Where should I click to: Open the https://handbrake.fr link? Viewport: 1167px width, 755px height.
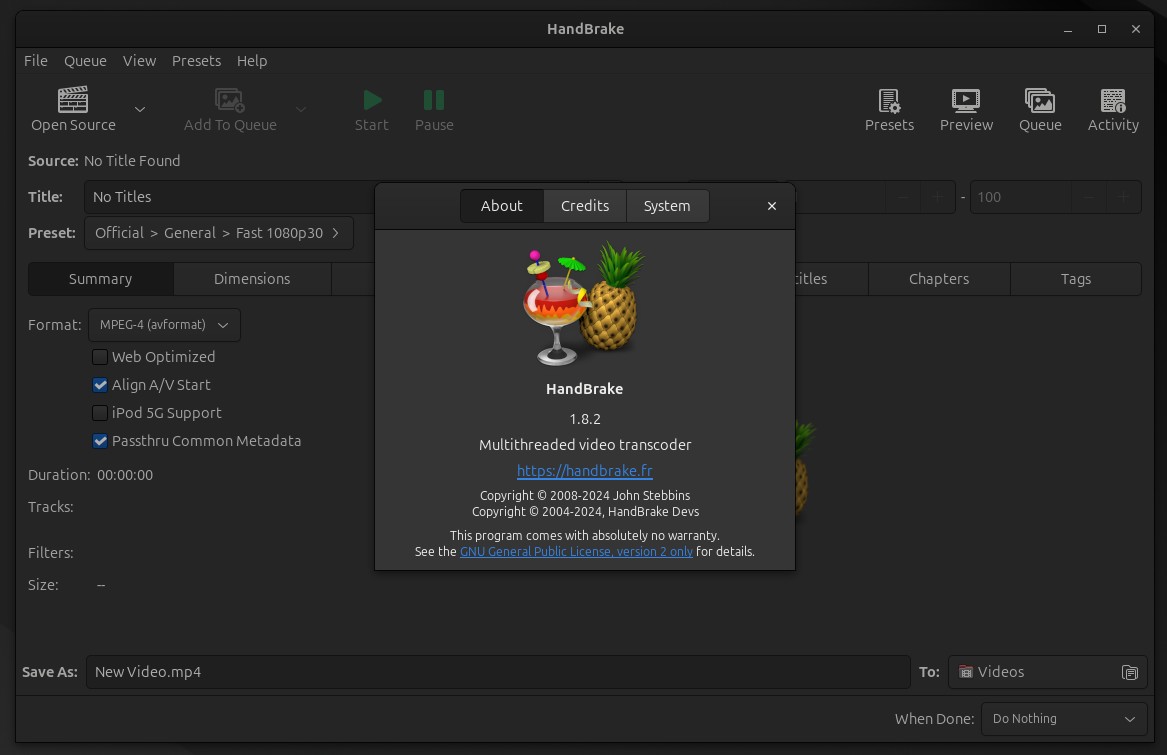(x=585, y=471)
